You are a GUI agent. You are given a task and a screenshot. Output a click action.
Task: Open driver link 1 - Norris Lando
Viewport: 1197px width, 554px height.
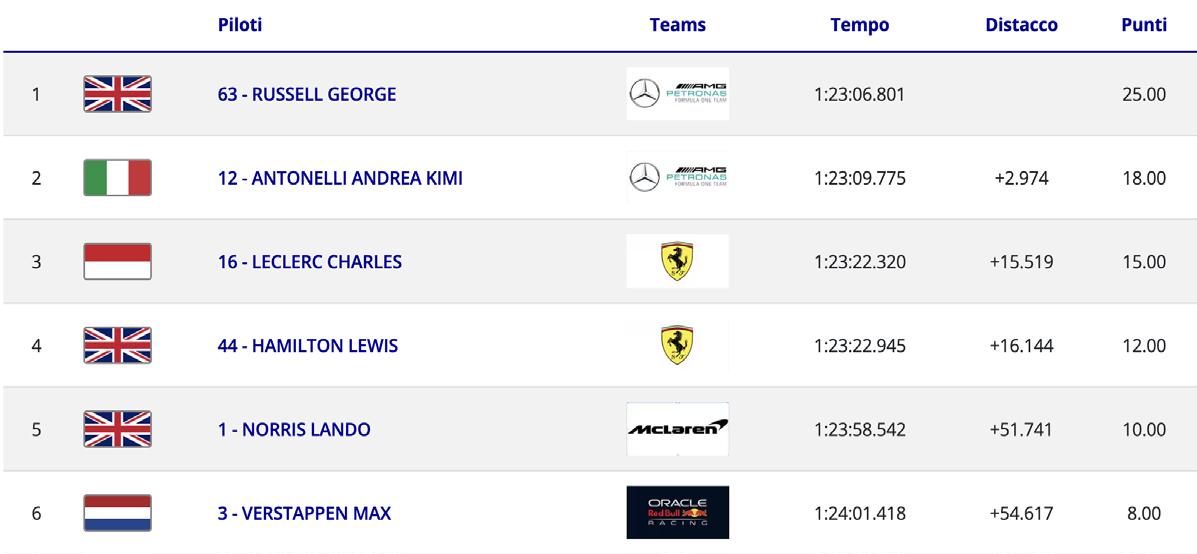(294, 430)
